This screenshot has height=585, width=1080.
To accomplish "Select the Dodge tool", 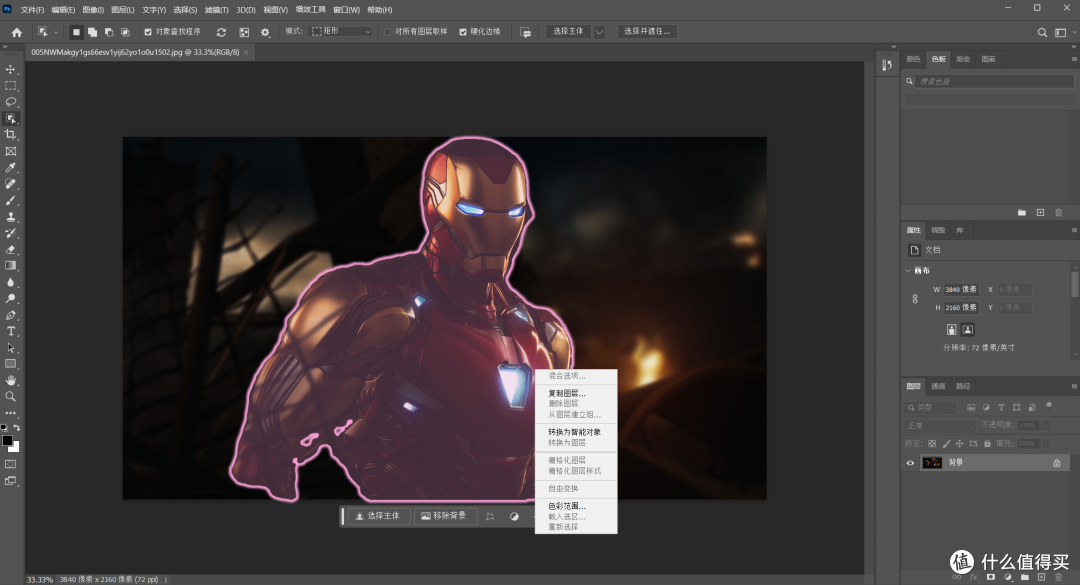I will click(x=10, y=298).
